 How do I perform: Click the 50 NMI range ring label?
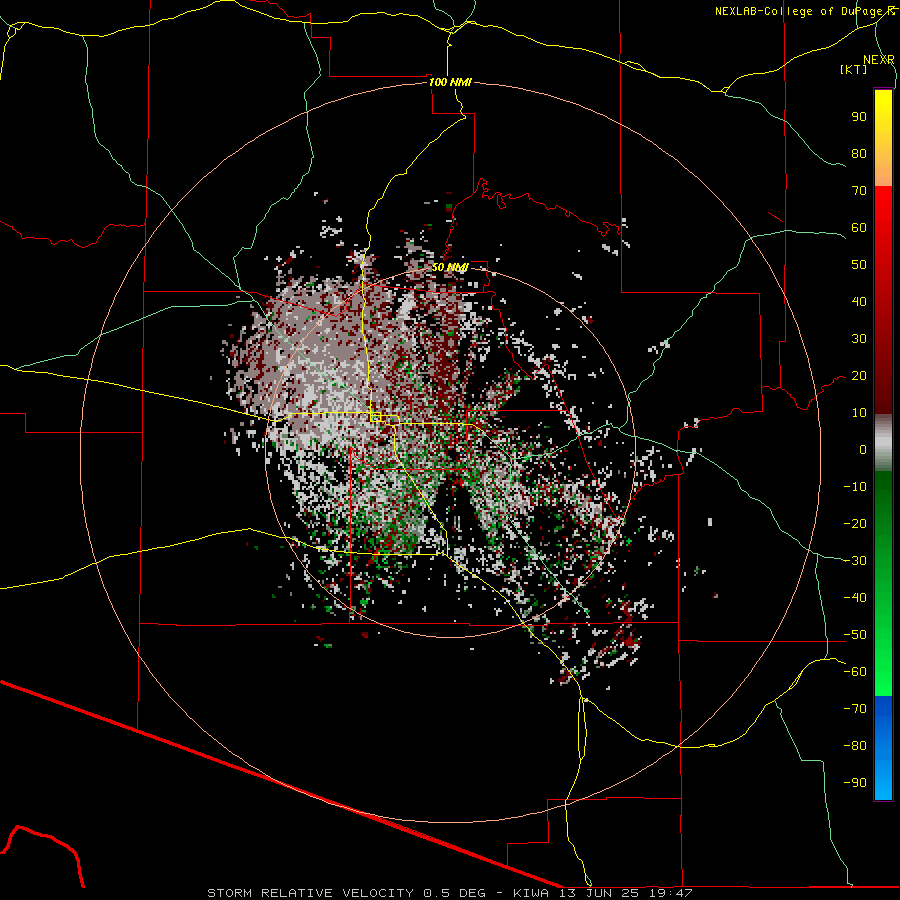450,267
